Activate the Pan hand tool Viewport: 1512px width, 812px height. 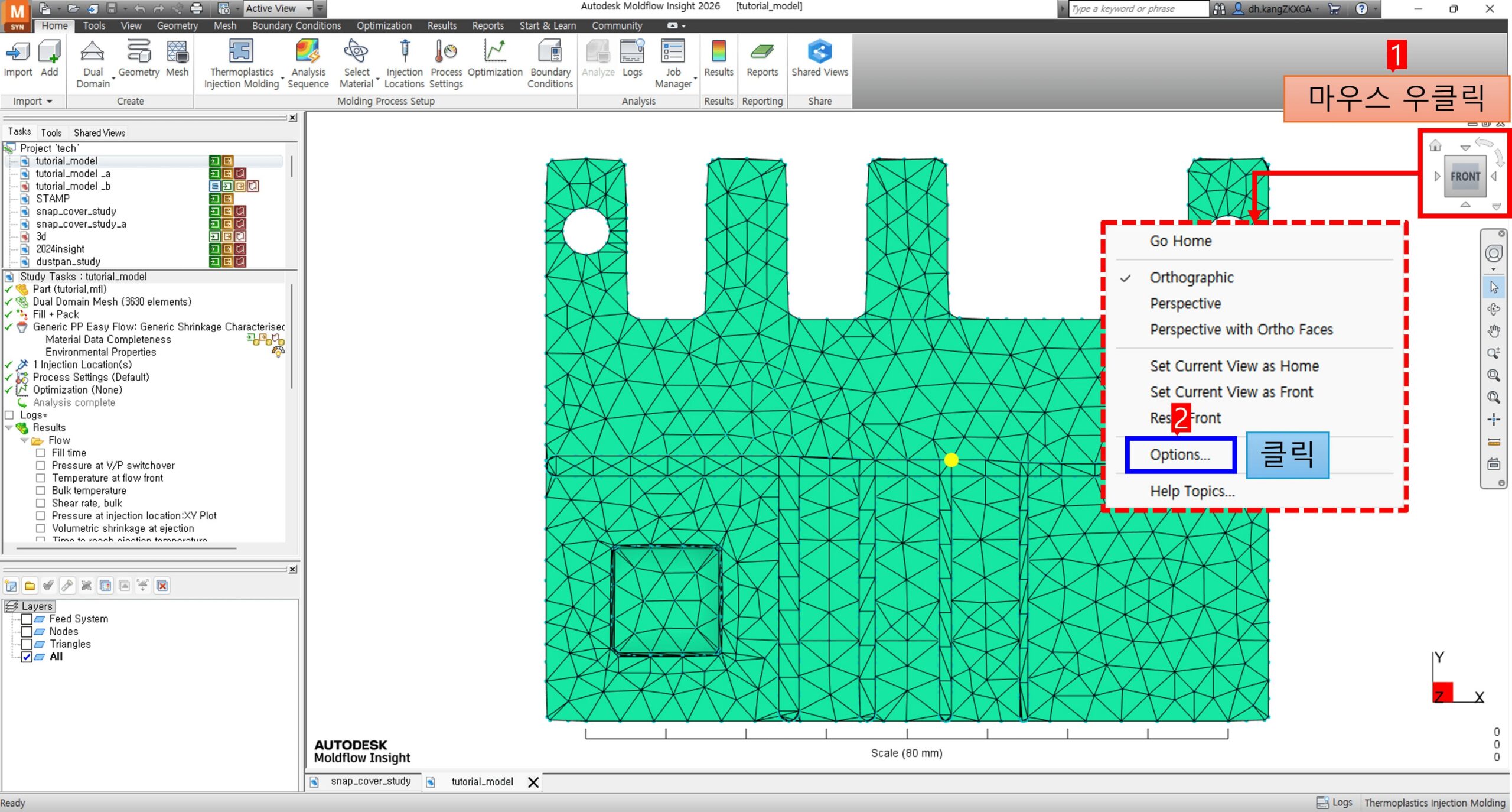(1494, 331)
